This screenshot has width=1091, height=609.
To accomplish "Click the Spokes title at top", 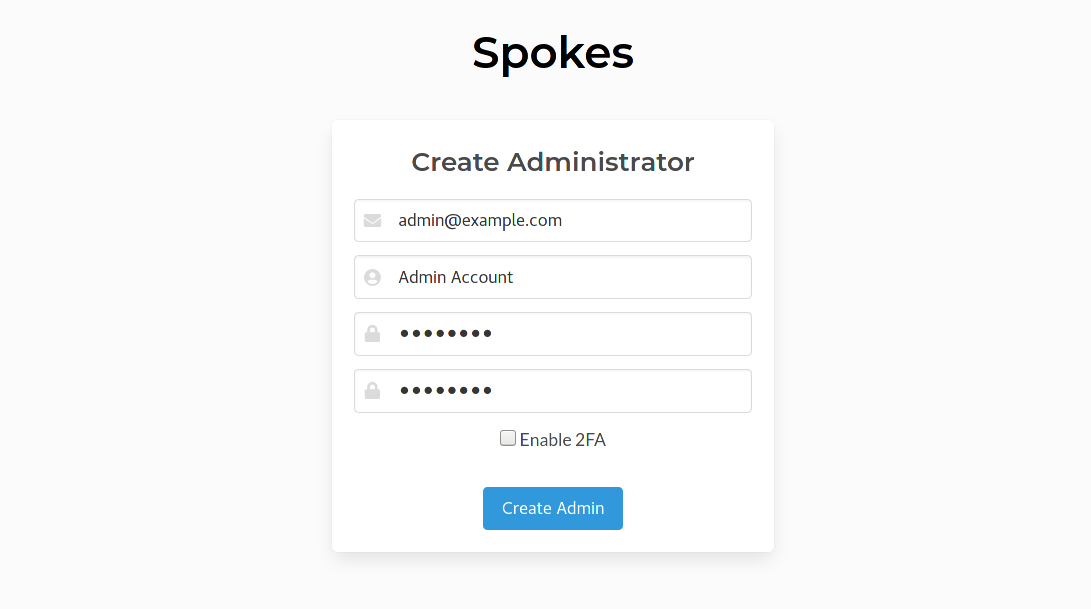I will point(552,53).
